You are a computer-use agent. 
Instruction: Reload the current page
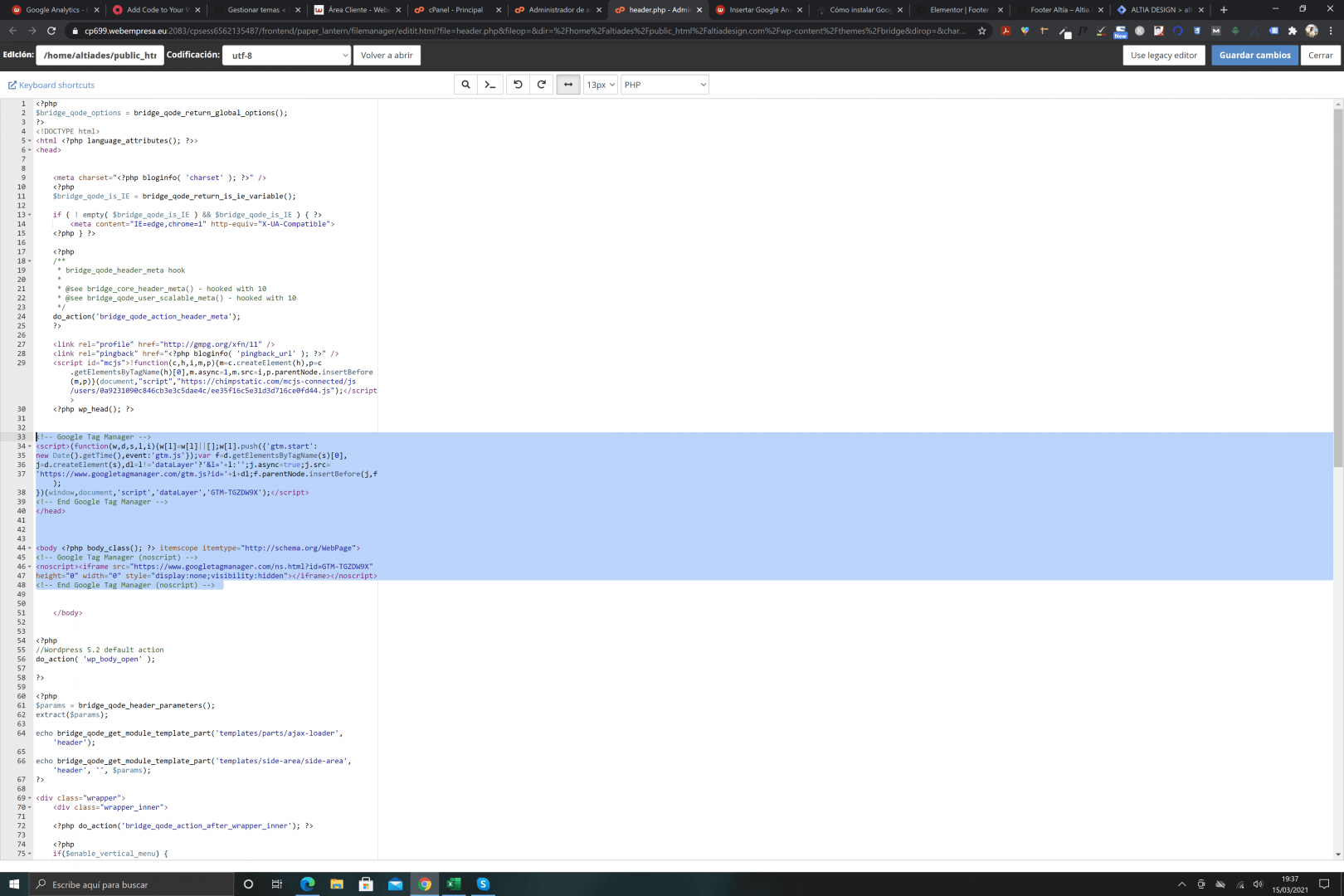coord(51,31)
